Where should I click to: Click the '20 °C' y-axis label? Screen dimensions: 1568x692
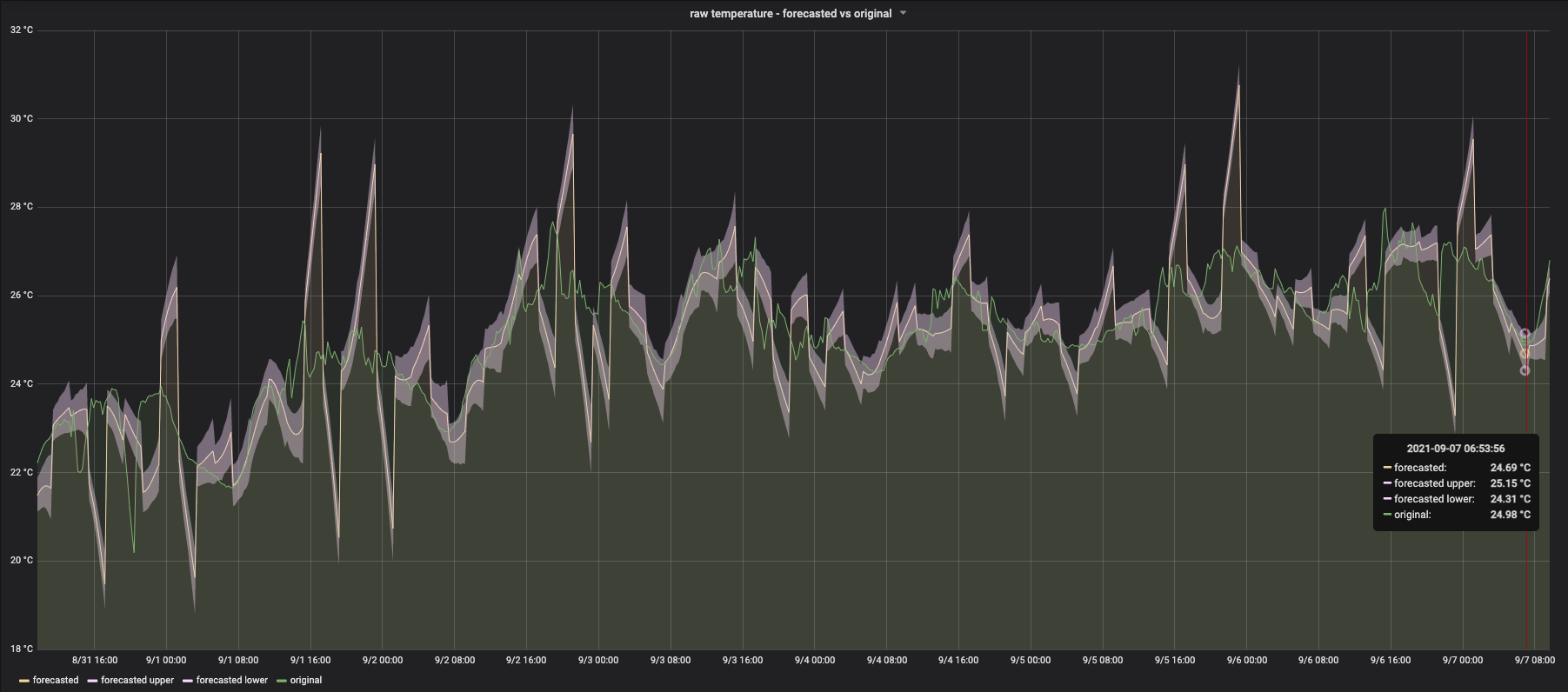(22, 561)
